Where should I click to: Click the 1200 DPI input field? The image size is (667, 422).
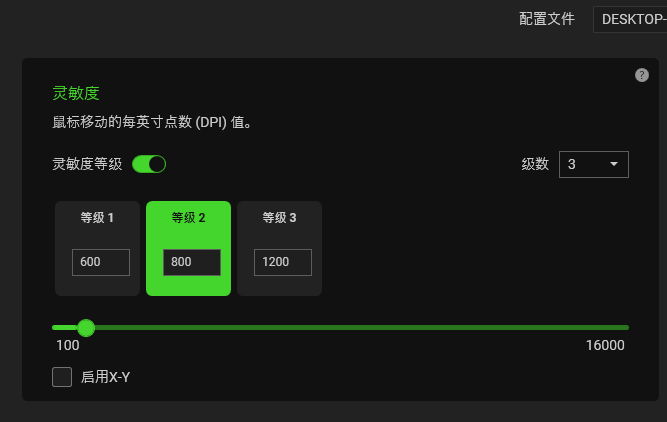coord(283,262)
